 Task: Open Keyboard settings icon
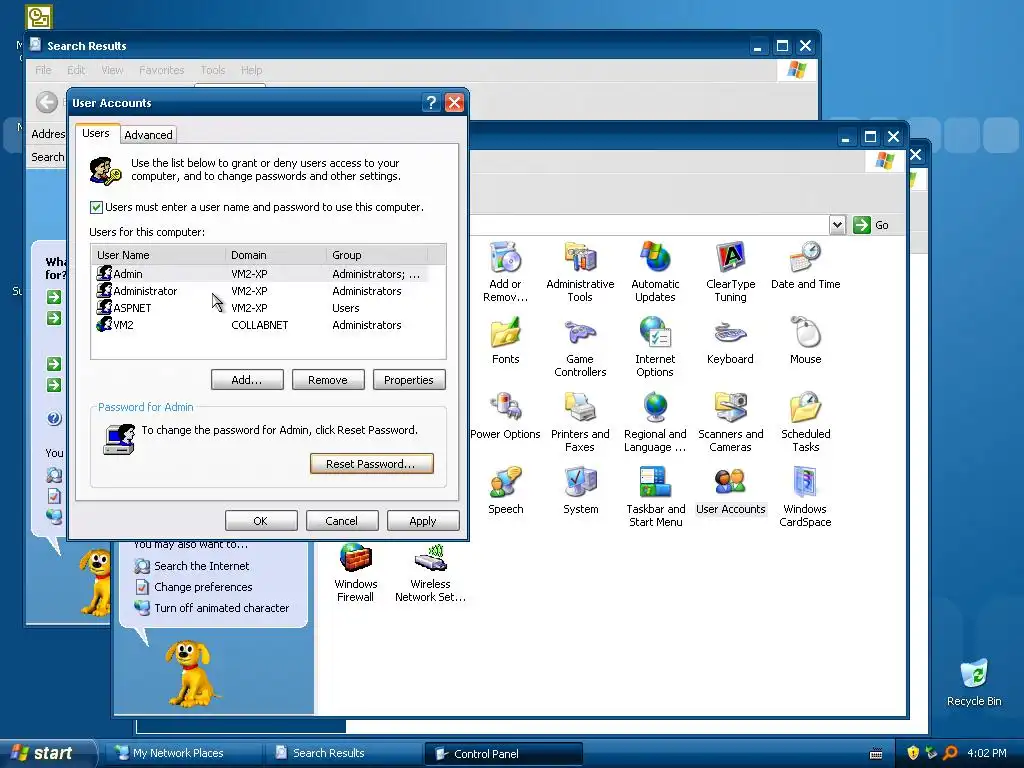(730, 340)
